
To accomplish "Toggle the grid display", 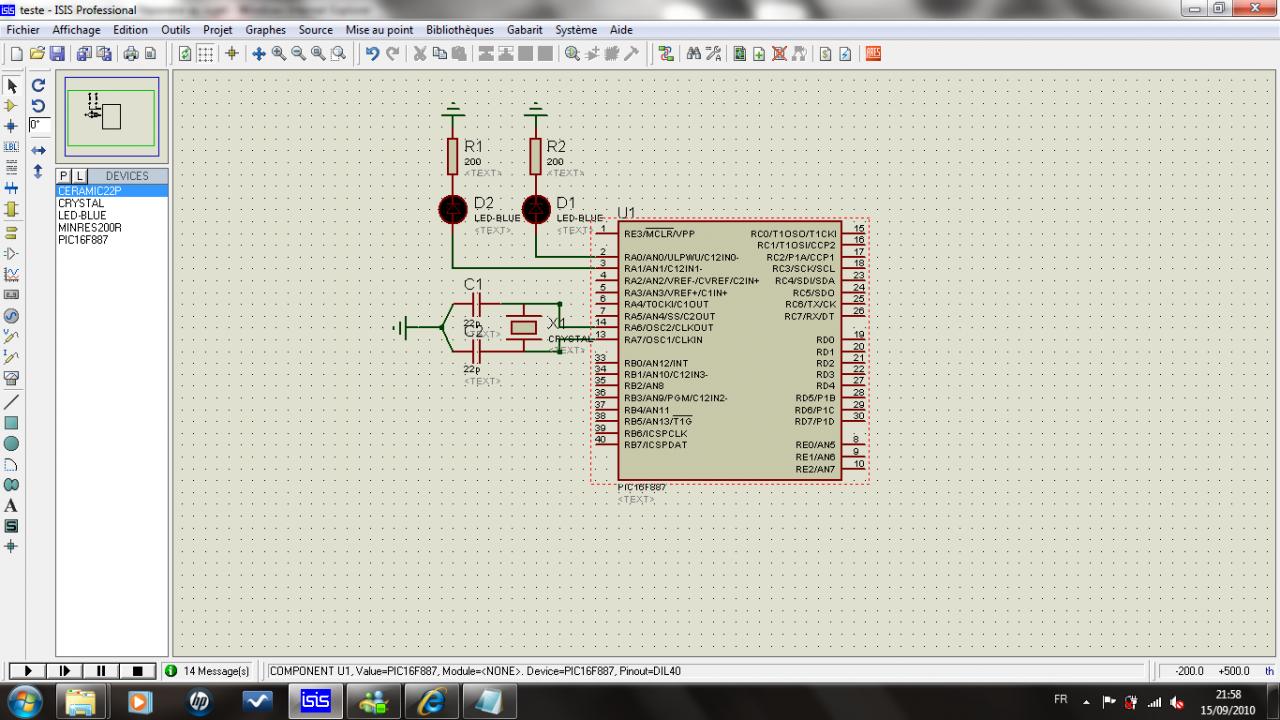I will [x=205, y=53].
